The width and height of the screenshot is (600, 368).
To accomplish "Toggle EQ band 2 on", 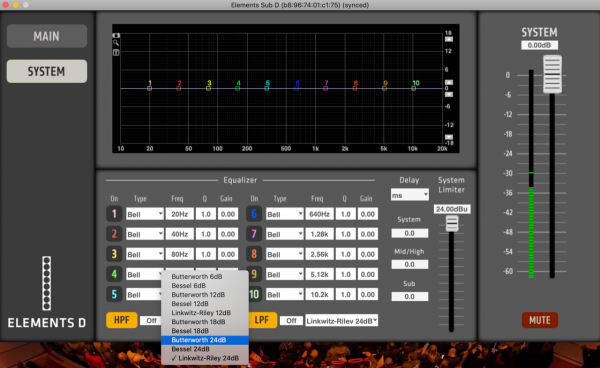I will (x=114, y=234).
